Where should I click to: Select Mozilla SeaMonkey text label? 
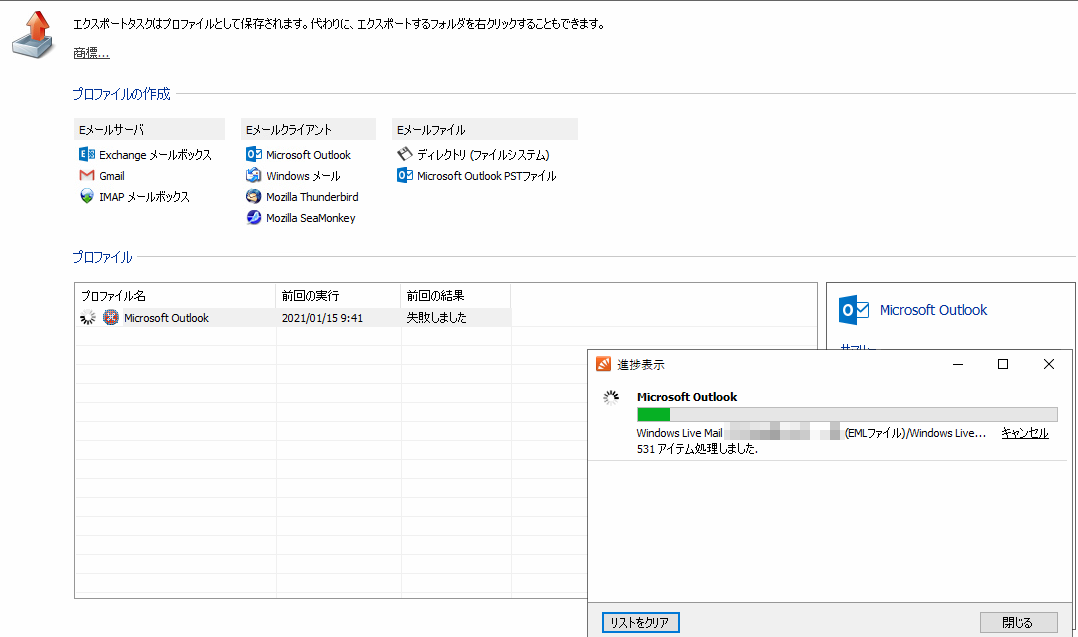click(311, 218)
